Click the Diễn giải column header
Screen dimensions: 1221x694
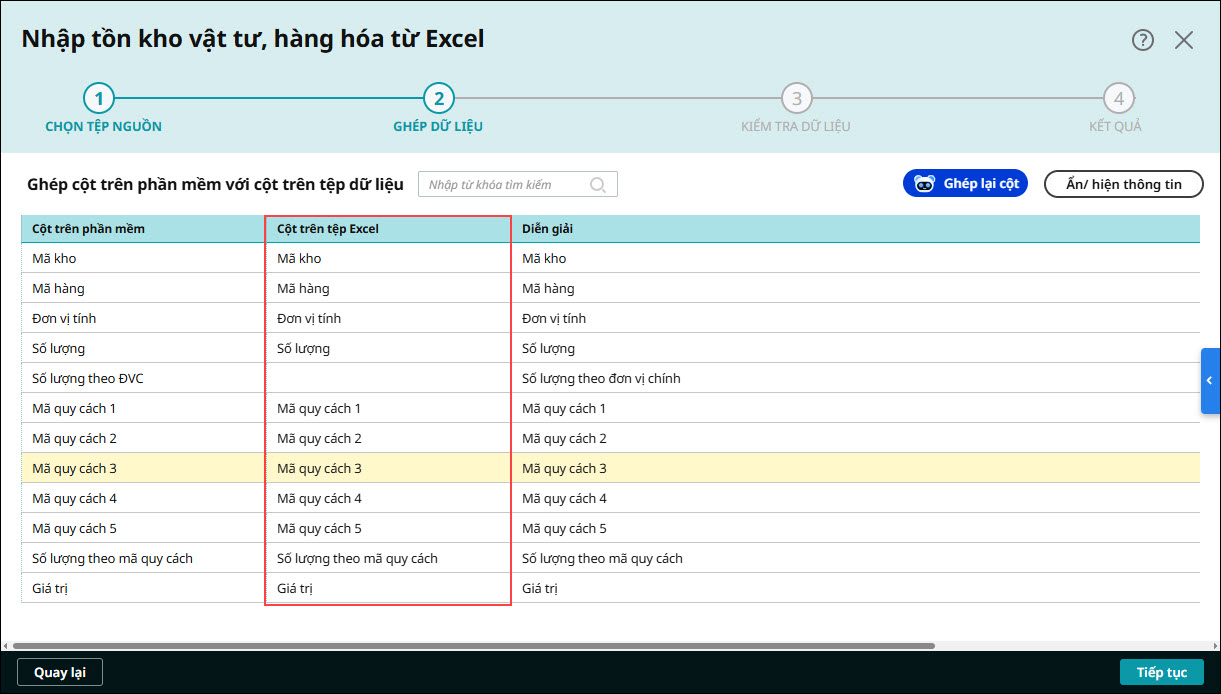pos(855,229)
